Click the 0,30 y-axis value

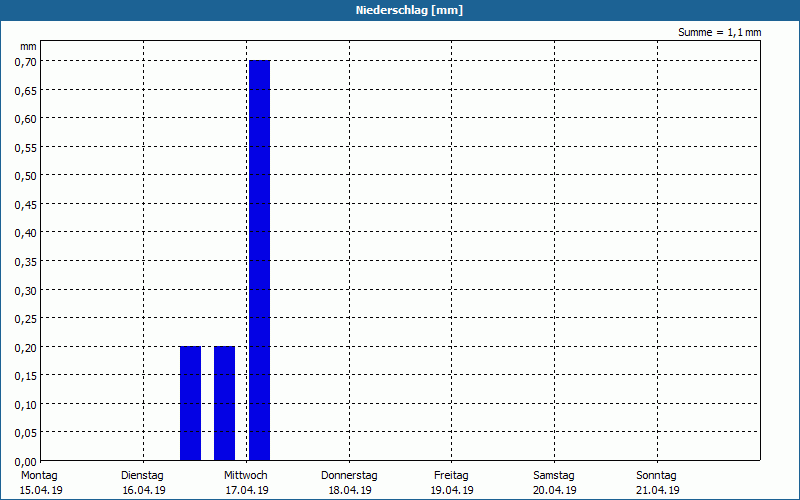point(26,291)
